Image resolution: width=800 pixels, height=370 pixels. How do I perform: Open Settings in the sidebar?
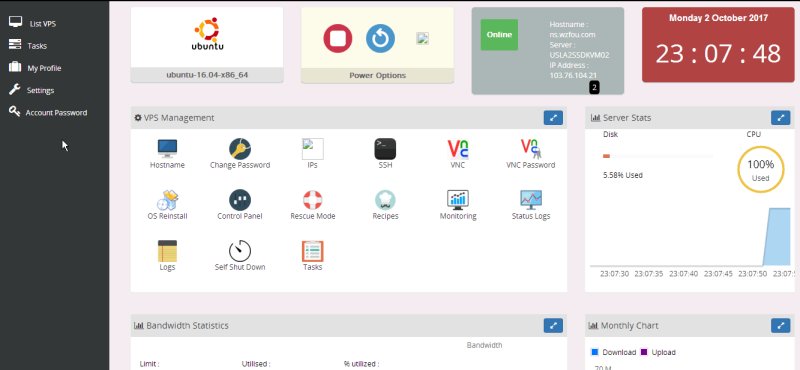point(31,90)
